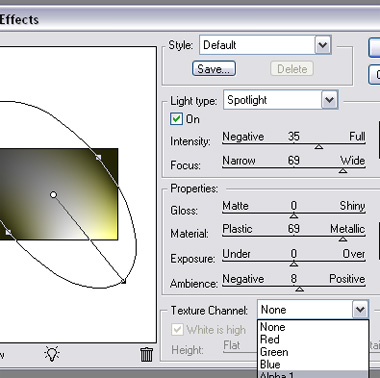Click the Texture Channel dropdown arrow
The image size is (380, 378).
pos(360,310)
